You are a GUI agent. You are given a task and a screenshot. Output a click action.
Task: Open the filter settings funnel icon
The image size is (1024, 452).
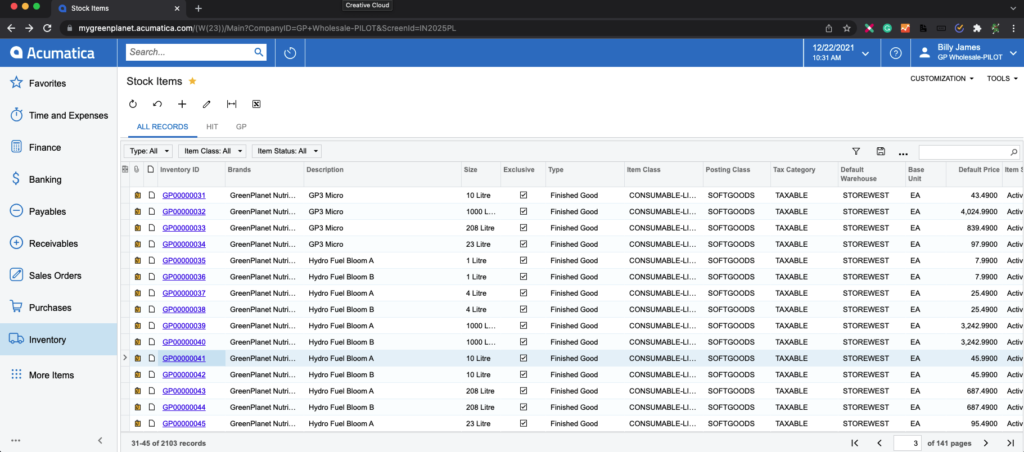(x=856, y=152)
